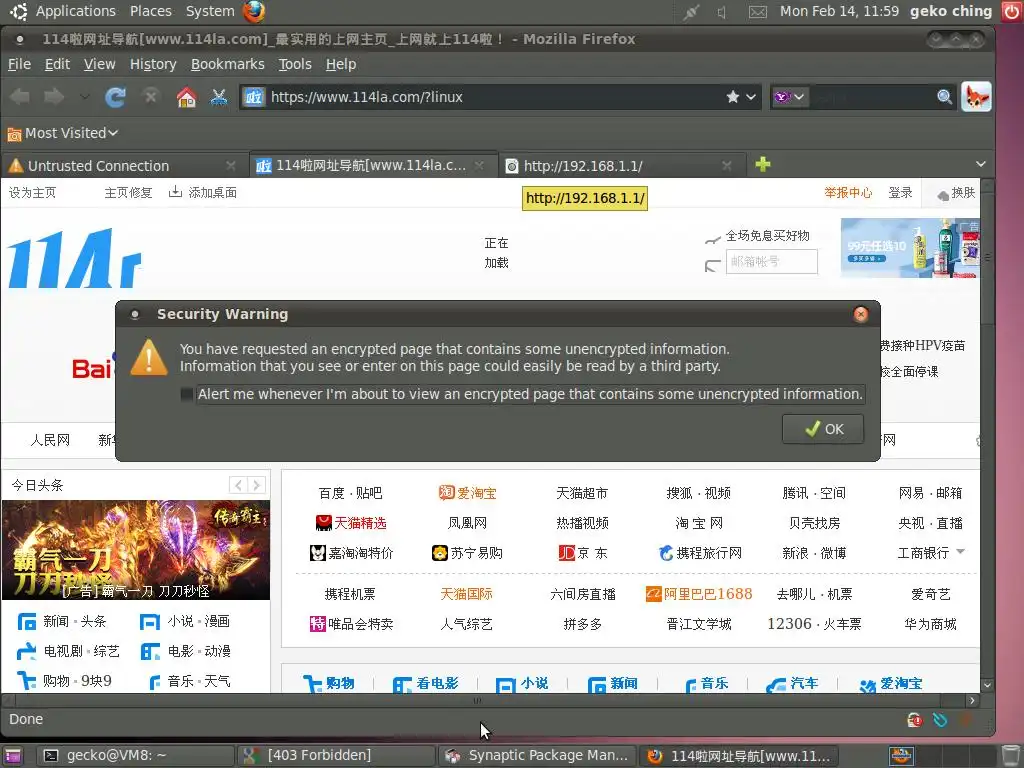Image resolution: width=1024 pixels, height=768 pixels.
Task: Click previous arrow in 今日头条 panel
Action: click(x=238, y=485)
